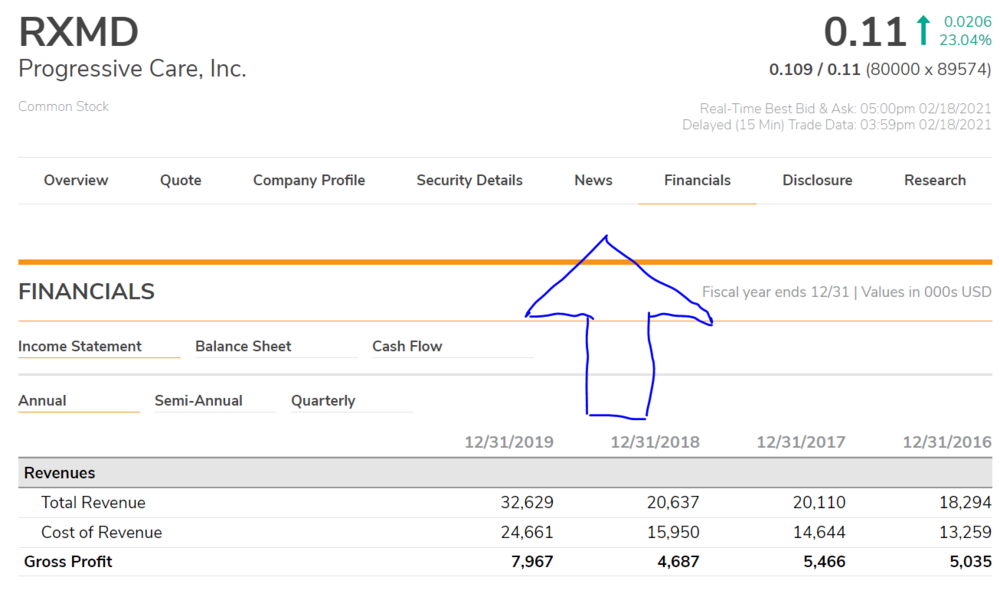Select the Income Statement view

(80, 347)
